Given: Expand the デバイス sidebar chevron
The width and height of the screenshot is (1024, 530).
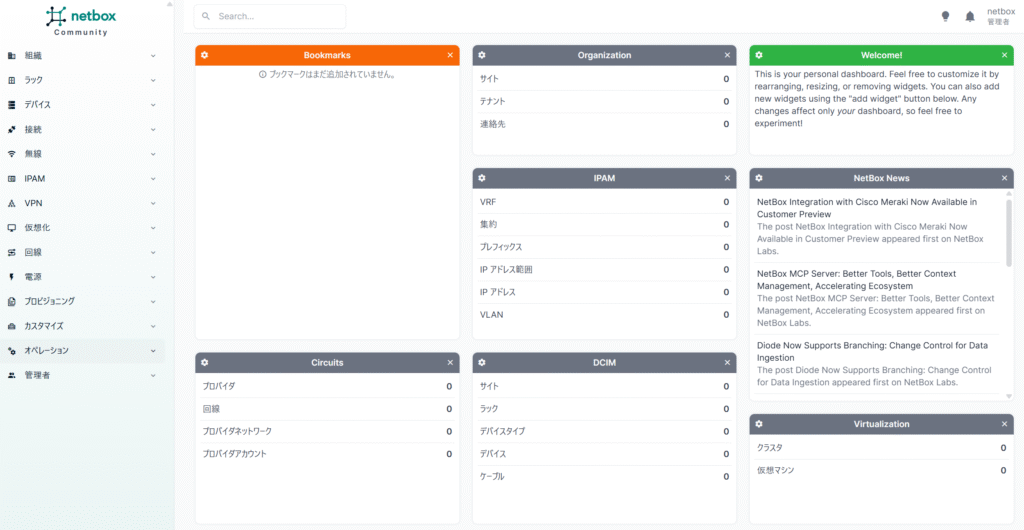Looking at the screenshot, I should [x=153, y=105].
